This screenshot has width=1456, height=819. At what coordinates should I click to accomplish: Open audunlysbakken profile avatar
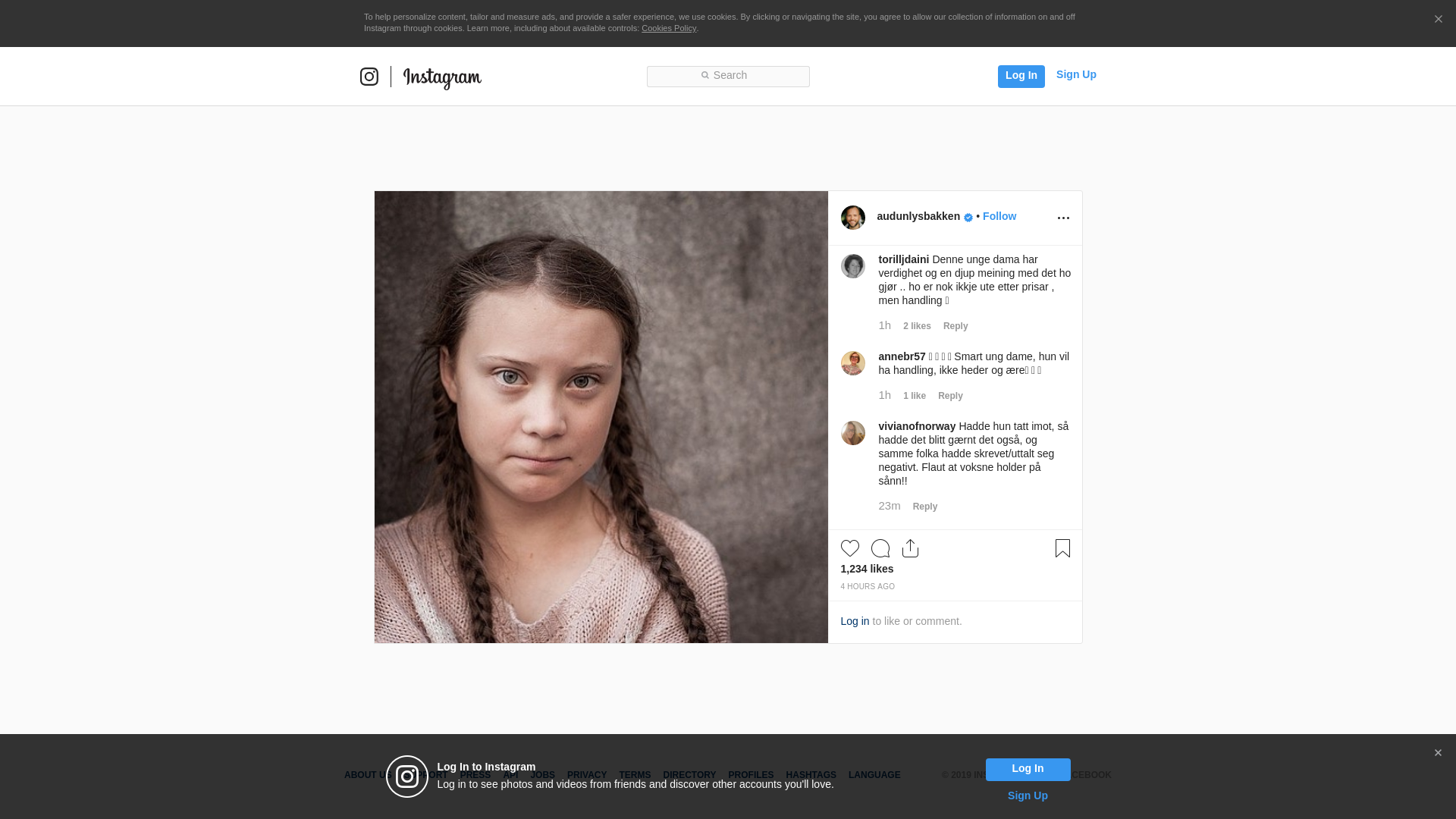[x=853, y=218]
